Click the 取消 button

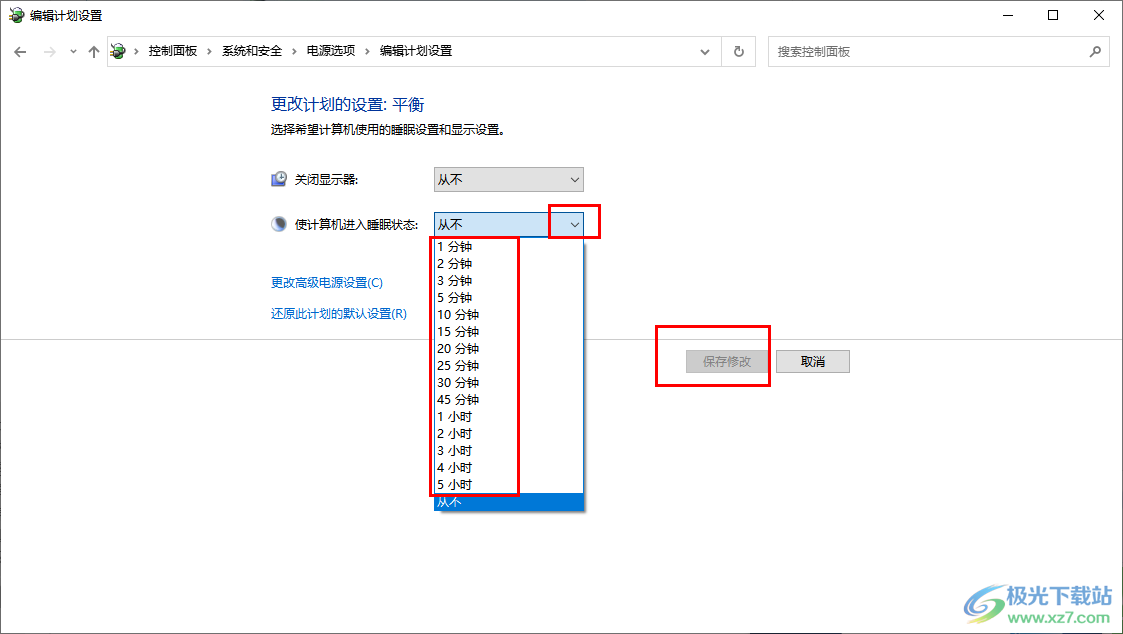pos(813,362)
